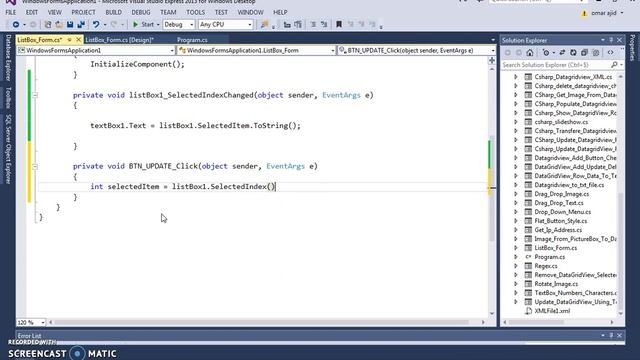Viewport: 640px width, 360px height.
Task: Open the WINDOW menu
Action: click(x=251, y=12)
